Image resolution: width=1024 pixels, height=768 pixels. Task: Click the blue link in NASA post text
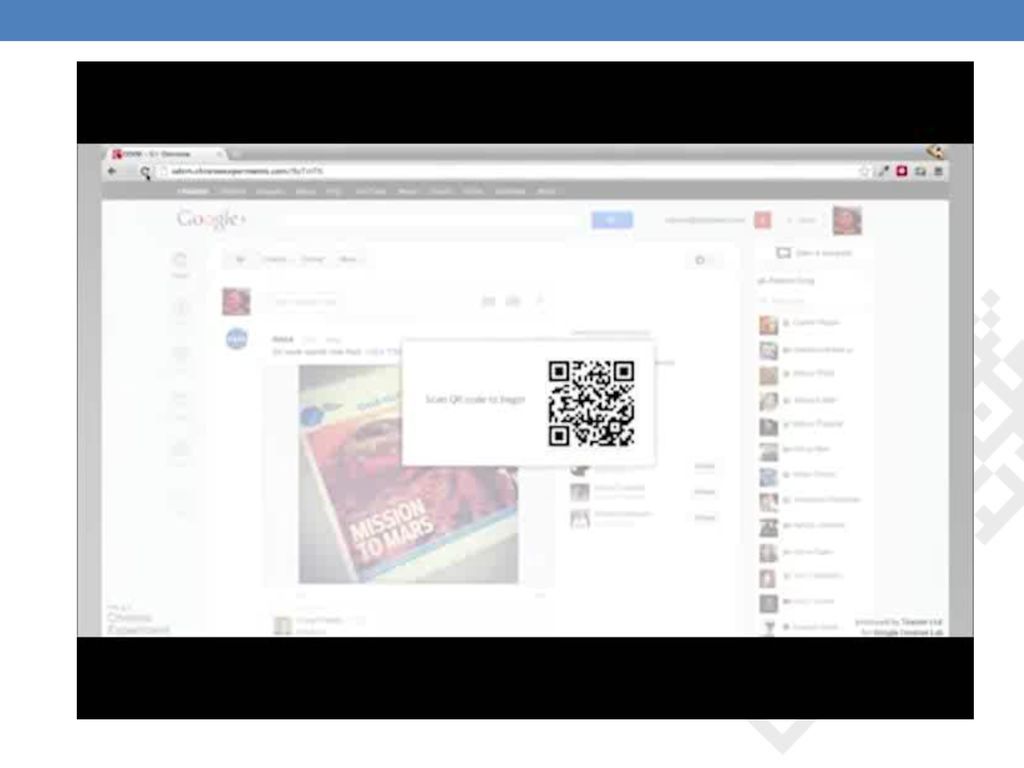(383, 351)
